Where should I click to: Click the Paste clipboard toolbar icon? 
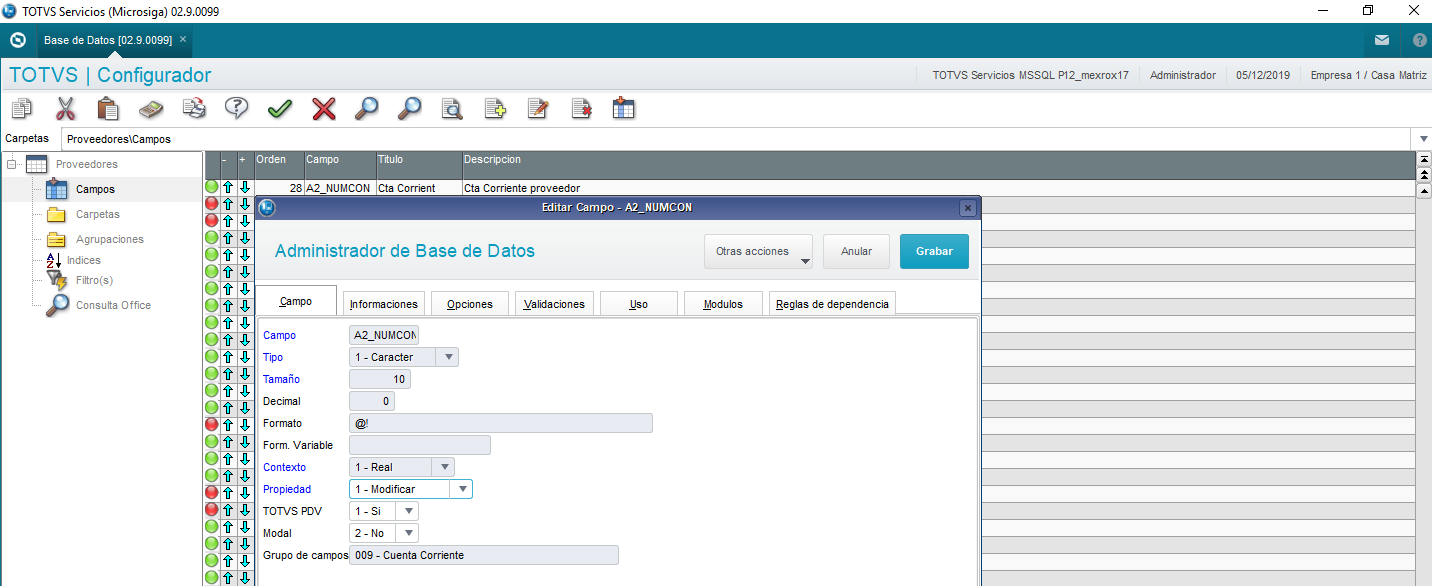[108, 108]
